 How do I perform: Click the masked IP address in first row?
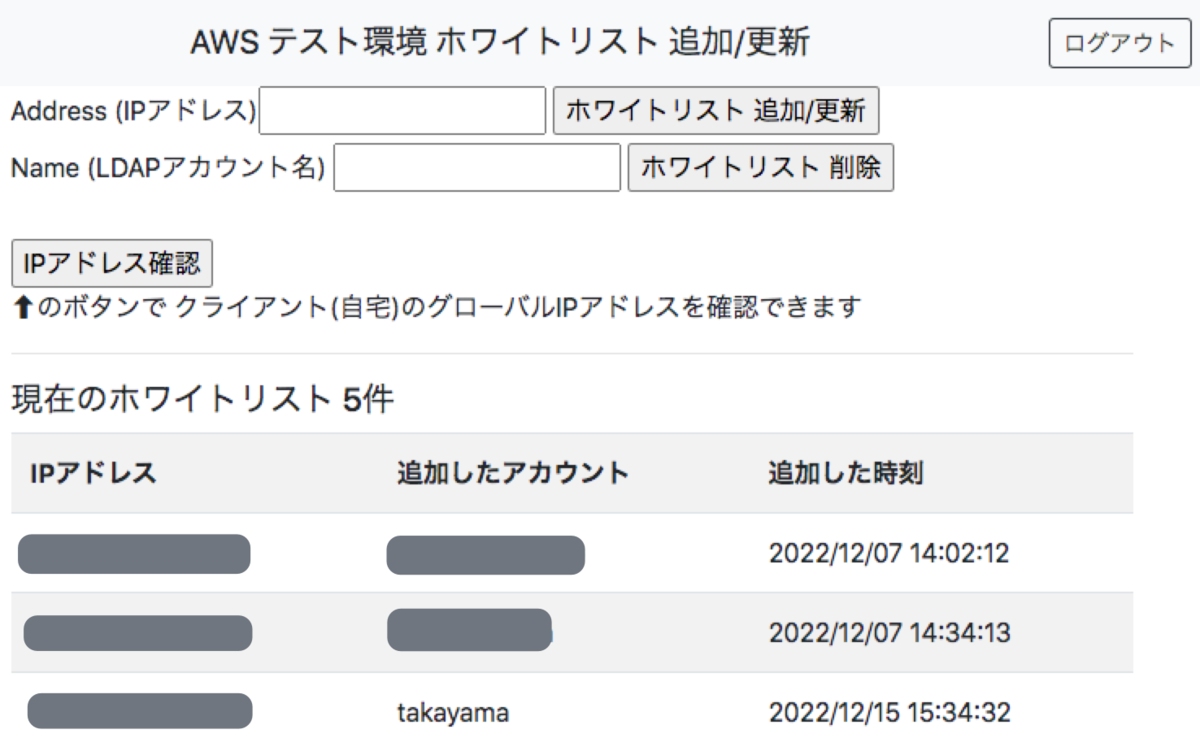(134, 554)
